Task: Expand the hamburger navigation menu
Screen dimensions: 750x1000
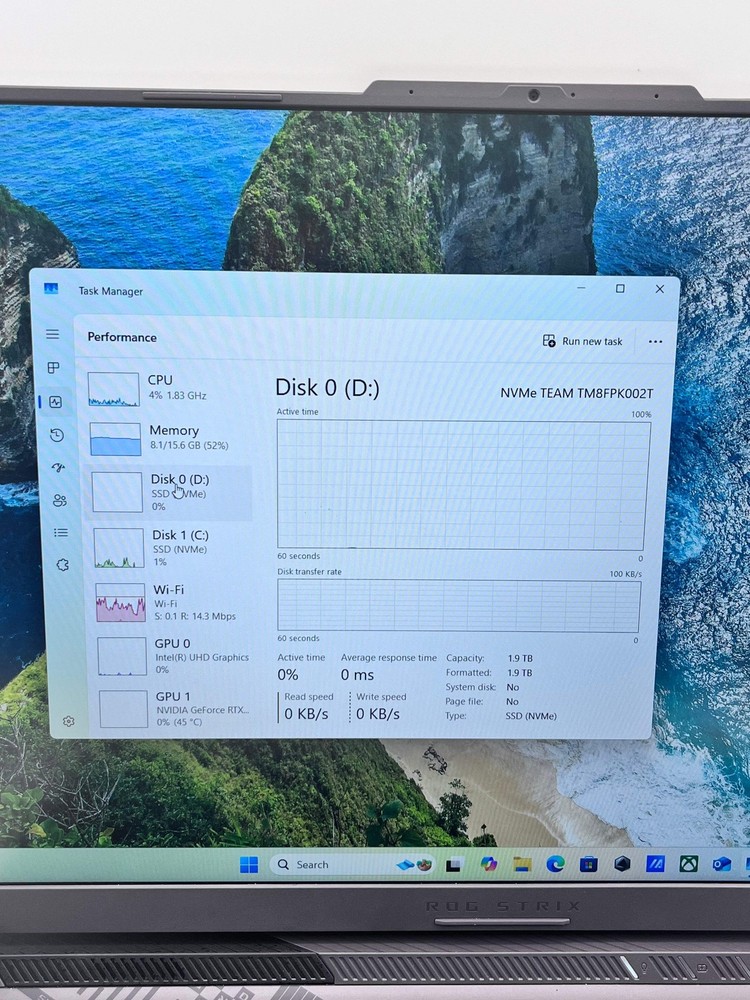Action: click(x=53, y=334)
